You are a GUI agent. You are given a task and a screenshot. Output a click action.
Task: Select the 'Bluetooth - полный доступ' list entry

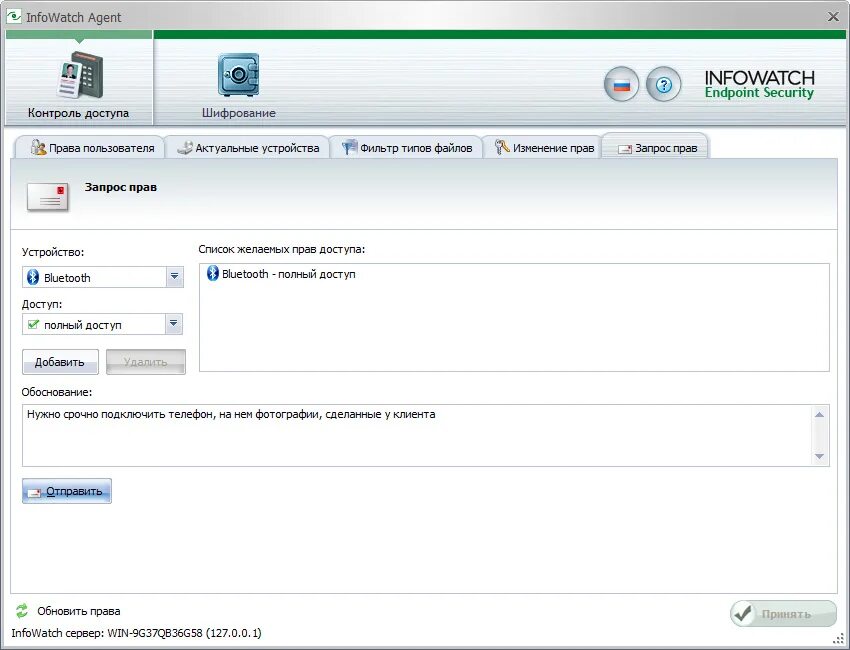pyautogui.click(x=281, y=274)
